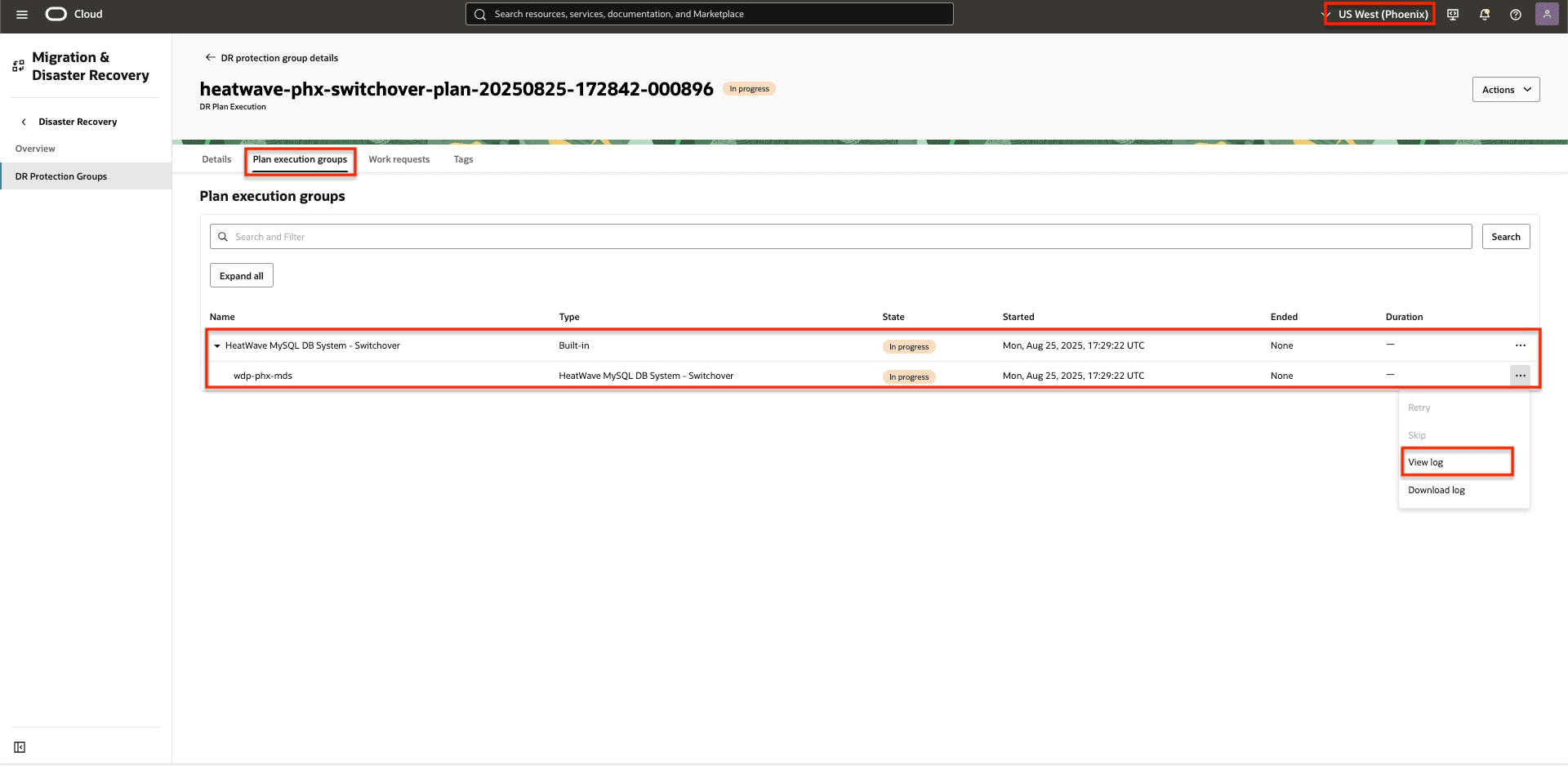The height and width of the screenshot is (766, 1568).
Task: Click the Migration & Disaster Recovery heading
Action: click(91, 66)
